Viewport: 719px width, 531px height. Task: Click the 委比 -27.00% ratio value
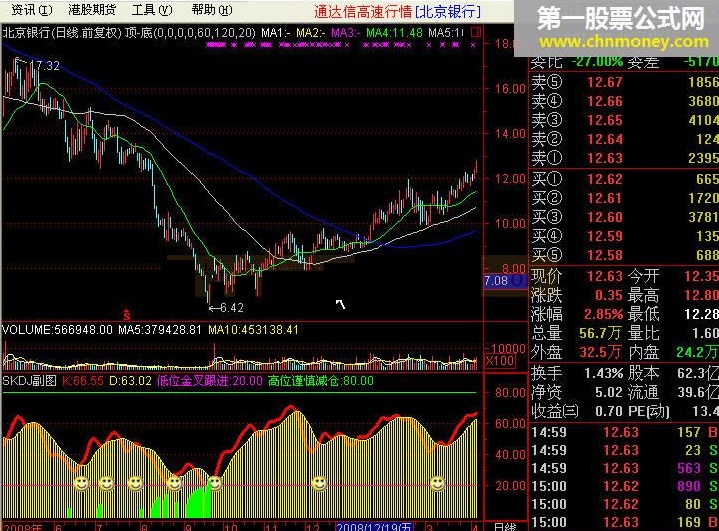(x=597, y=62)
